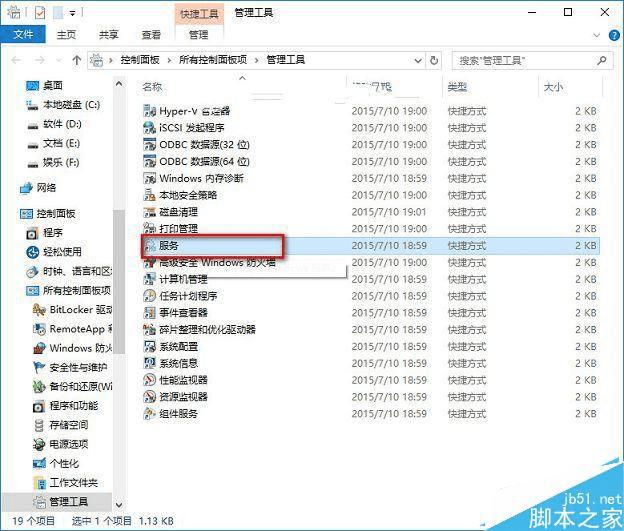This screenshot has width=624, height=531.
Task: Sort by the 名称 column header
Action: pos(152,86)
